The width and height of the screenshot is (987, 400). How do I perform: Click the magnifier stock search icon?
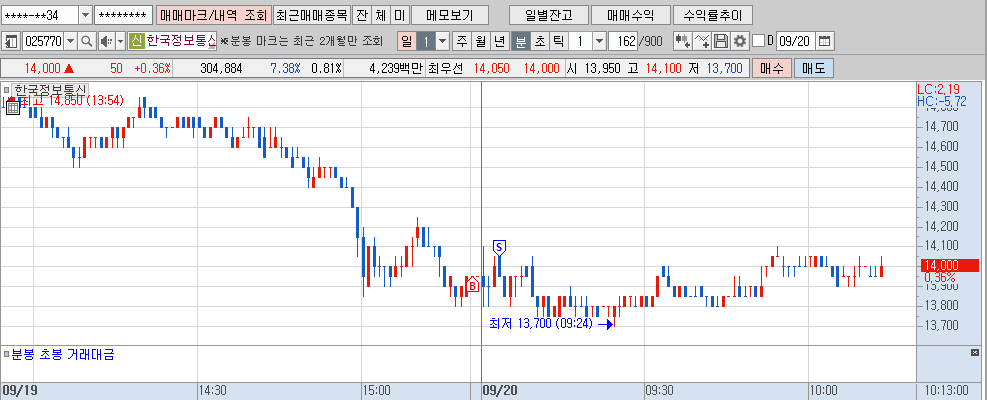click(86, 42)
